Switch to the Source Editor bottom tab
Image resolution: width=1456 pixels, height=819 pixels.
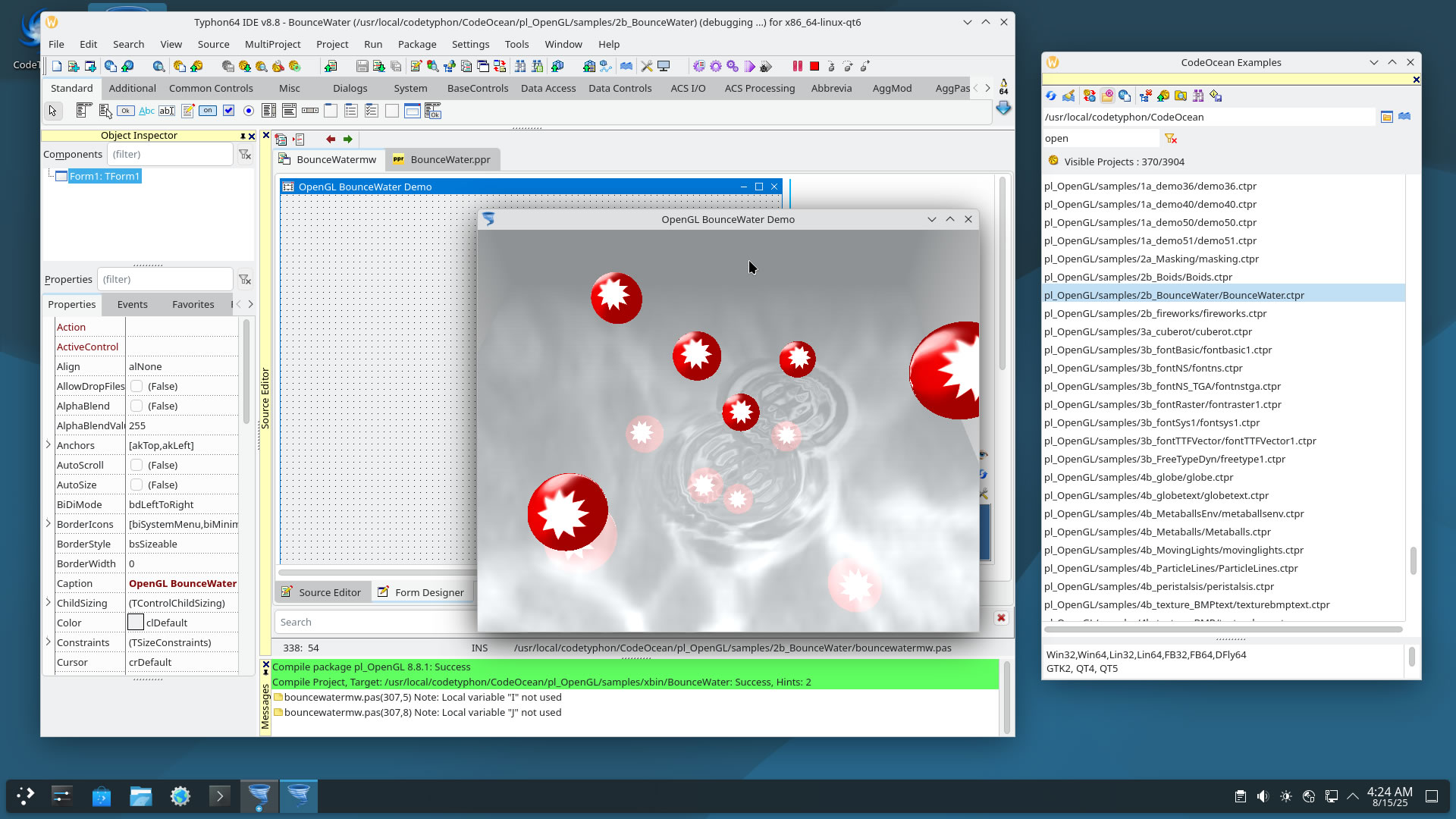click(x=321, y=592)
